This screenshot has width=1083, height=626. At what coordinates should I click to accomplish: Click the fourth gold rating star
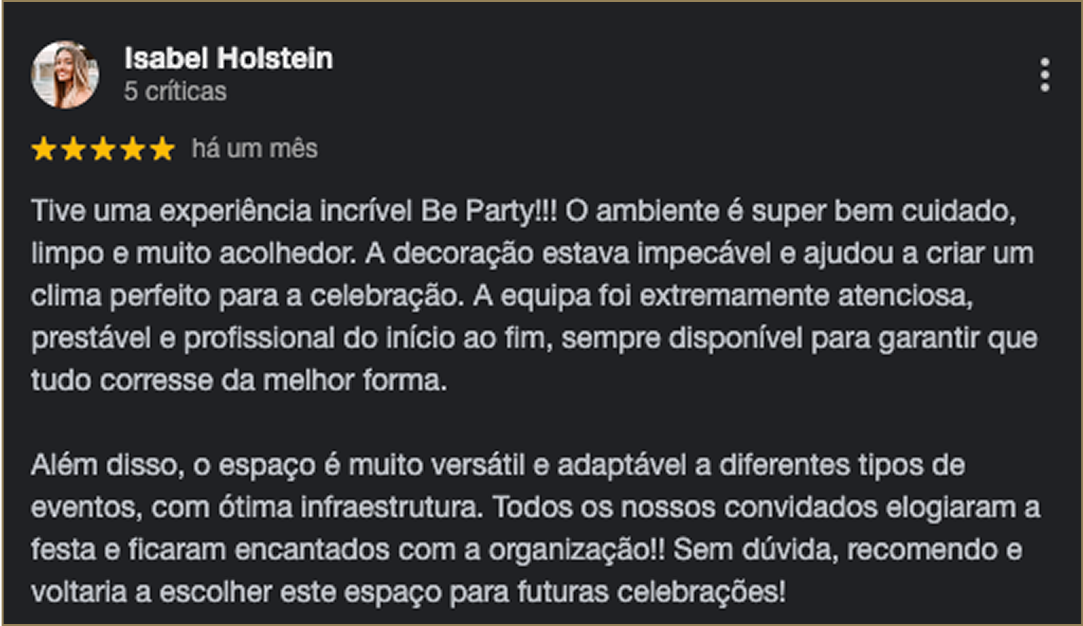133,149
